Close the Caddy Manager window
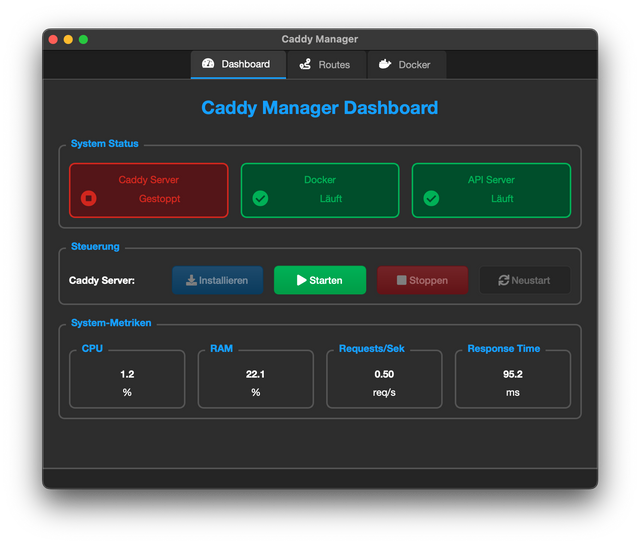This screenshot has height=545, width=640. click(x=53, y=39)
